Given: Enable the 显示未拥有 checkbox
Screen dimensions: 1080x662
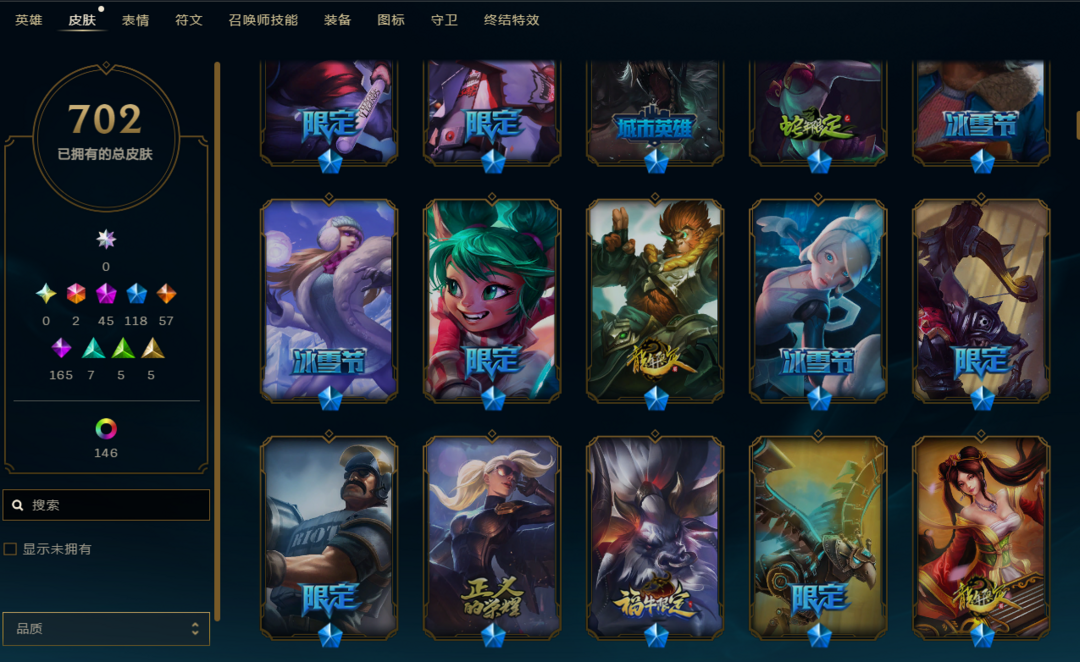Looking at the screenshot, I should coord(10,549).
